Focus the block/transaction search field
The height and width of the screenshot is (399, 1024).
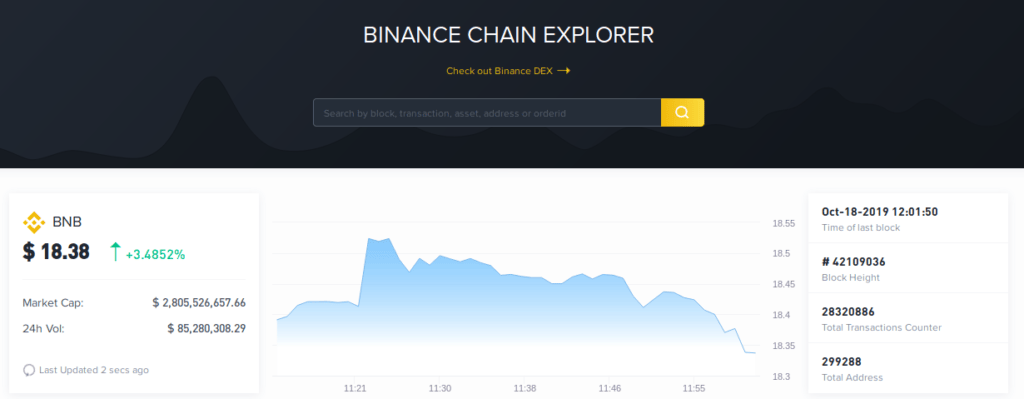tap(487, 112)
